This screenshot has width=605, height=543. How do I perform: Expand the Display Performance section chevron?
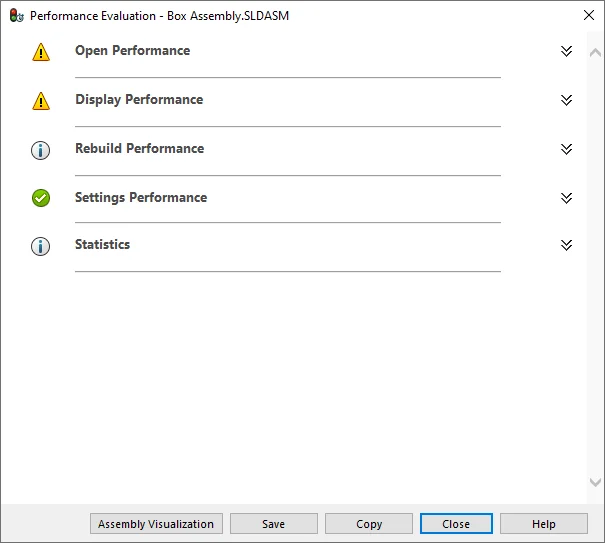(x=566, y=100)
